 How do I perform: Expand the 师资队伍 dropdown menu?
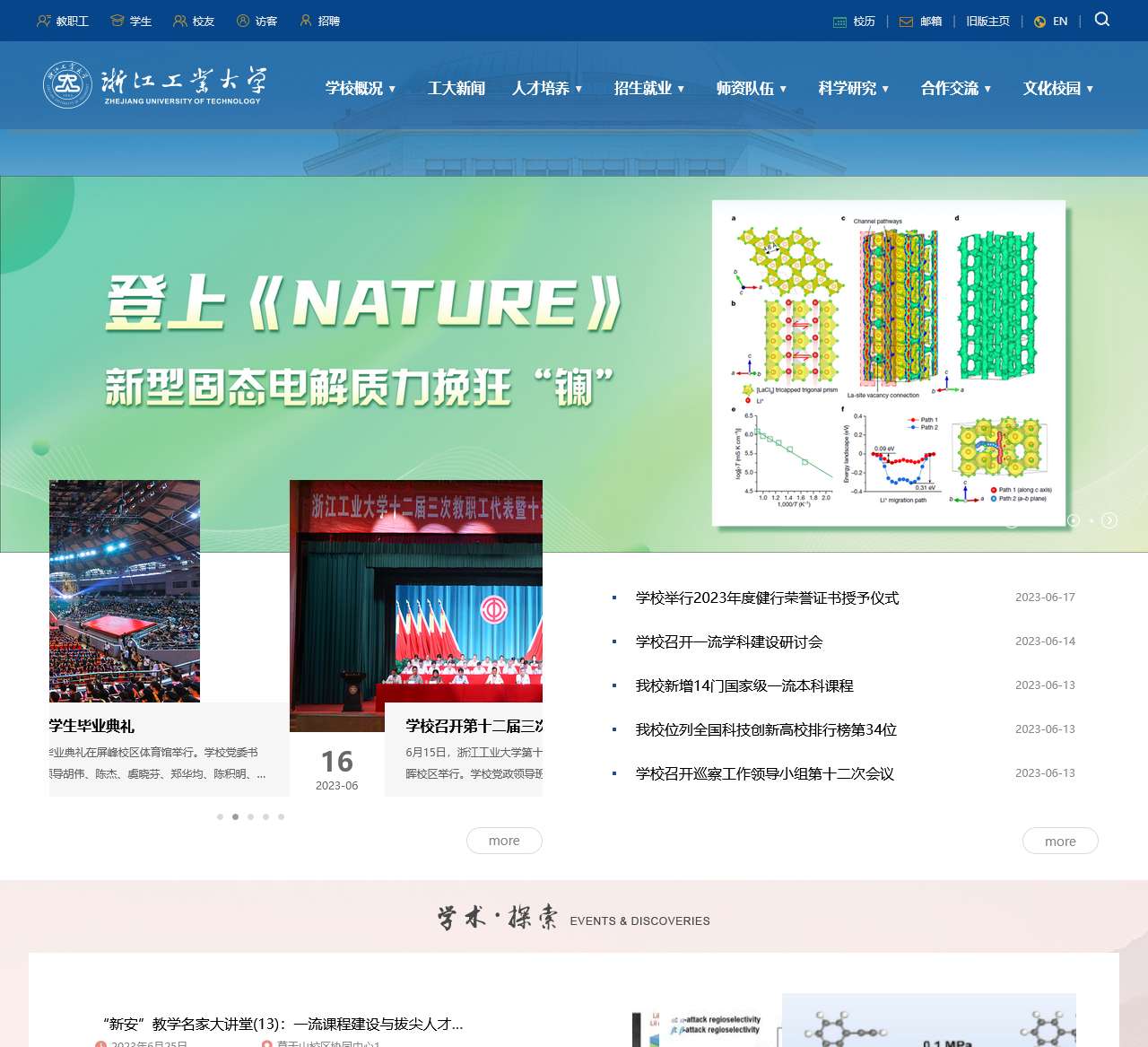(x=752, y=88)
